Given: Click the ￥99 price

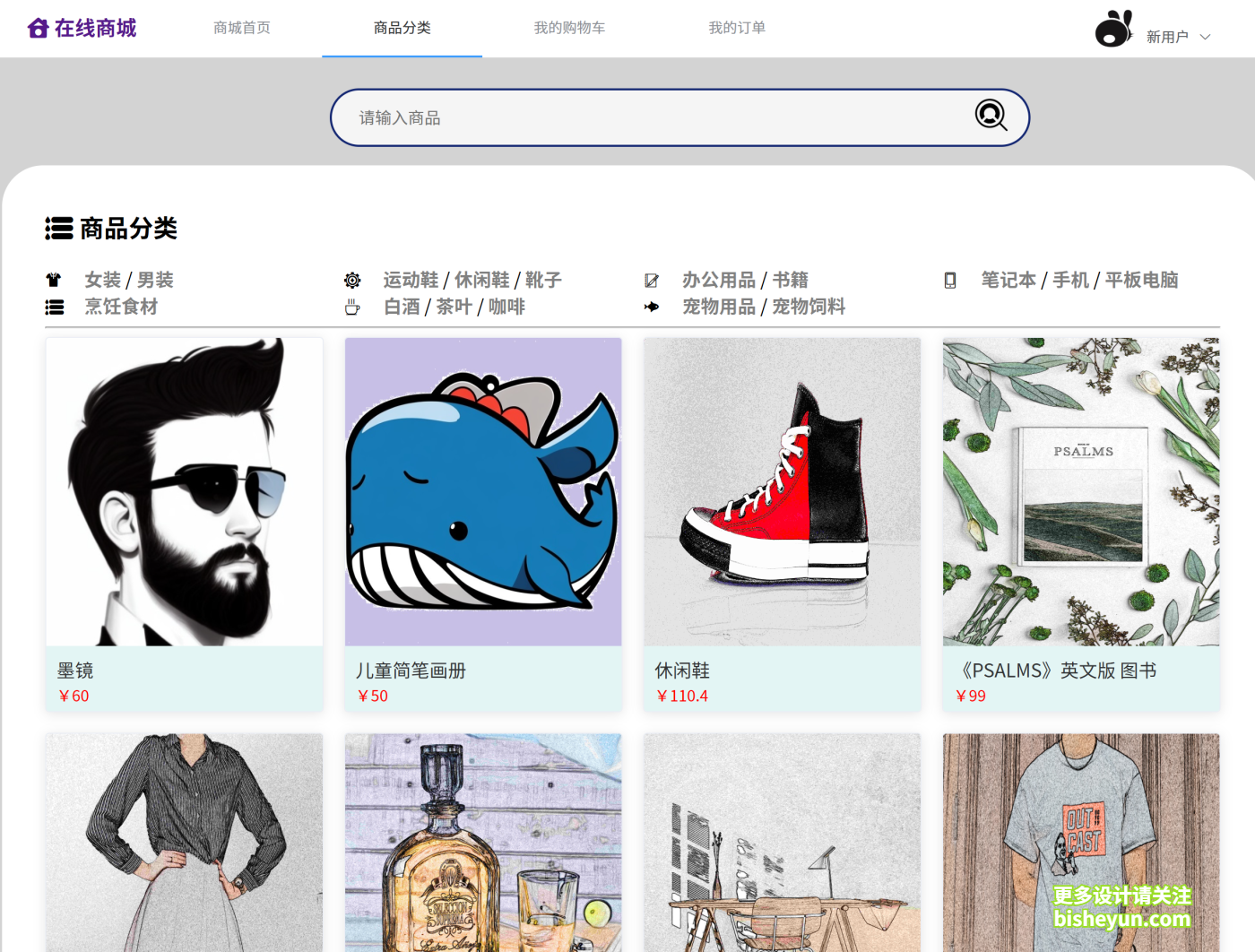Looking at the screenshot, I should pyautogui.click(x=970, y=697).
